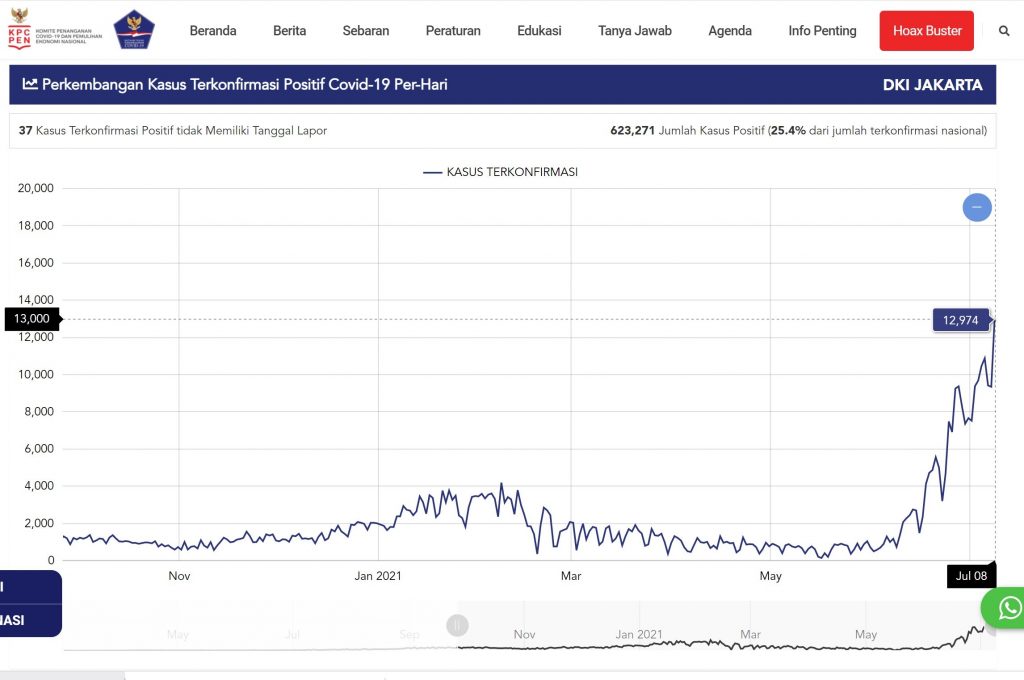Click the KPC PEN logo

(54, 30)
